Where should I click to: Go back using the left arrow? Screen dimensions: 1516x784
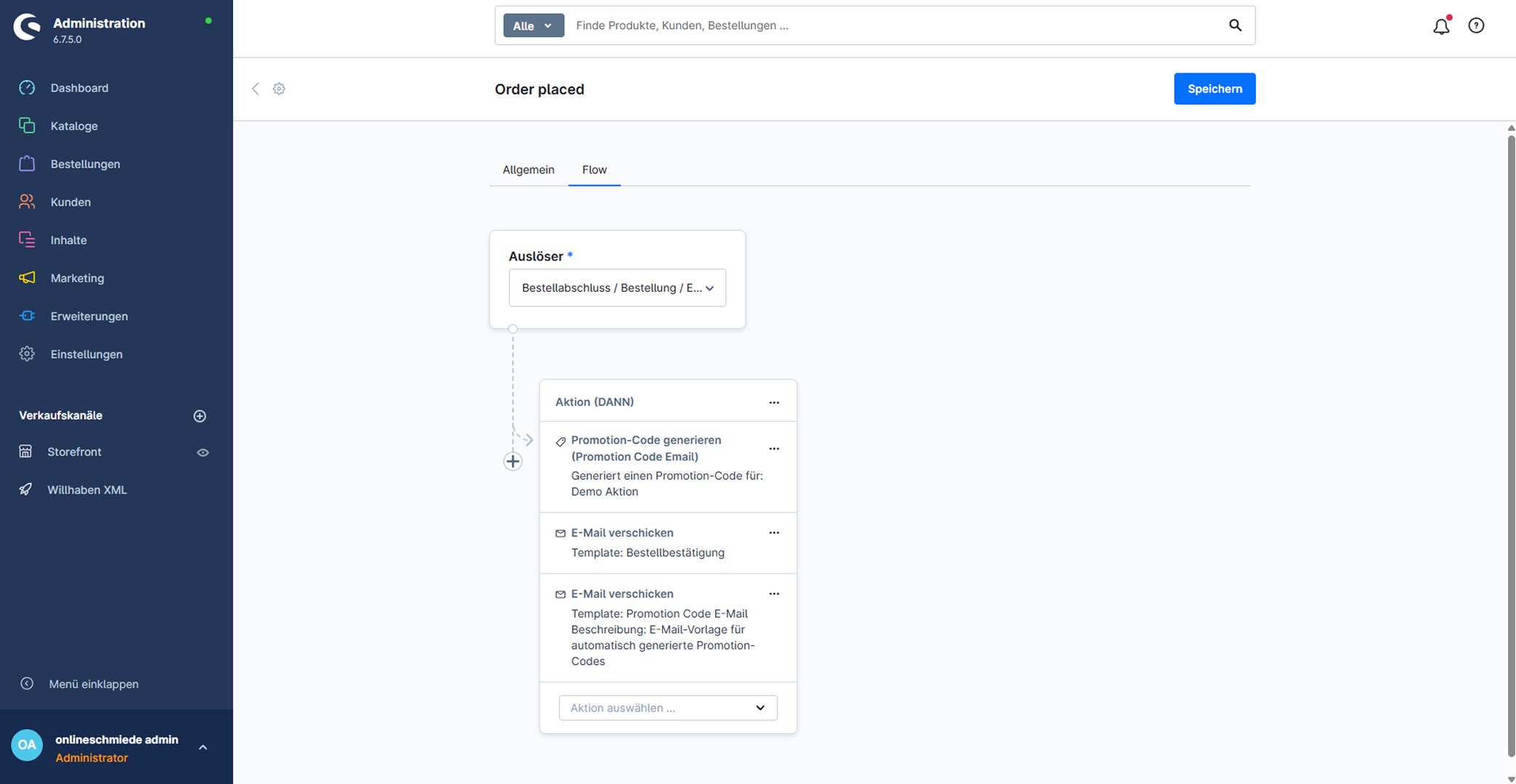click(255, 89)
